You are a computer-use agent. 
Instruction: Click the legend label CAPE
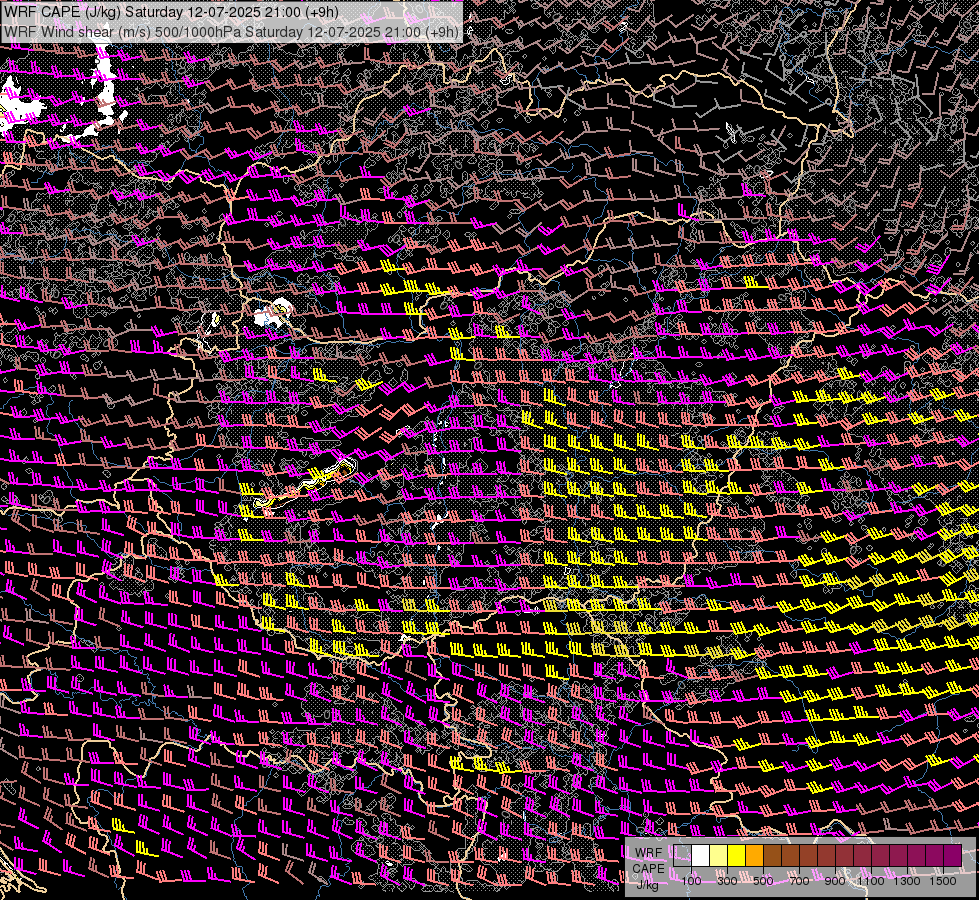coord(648,869)
